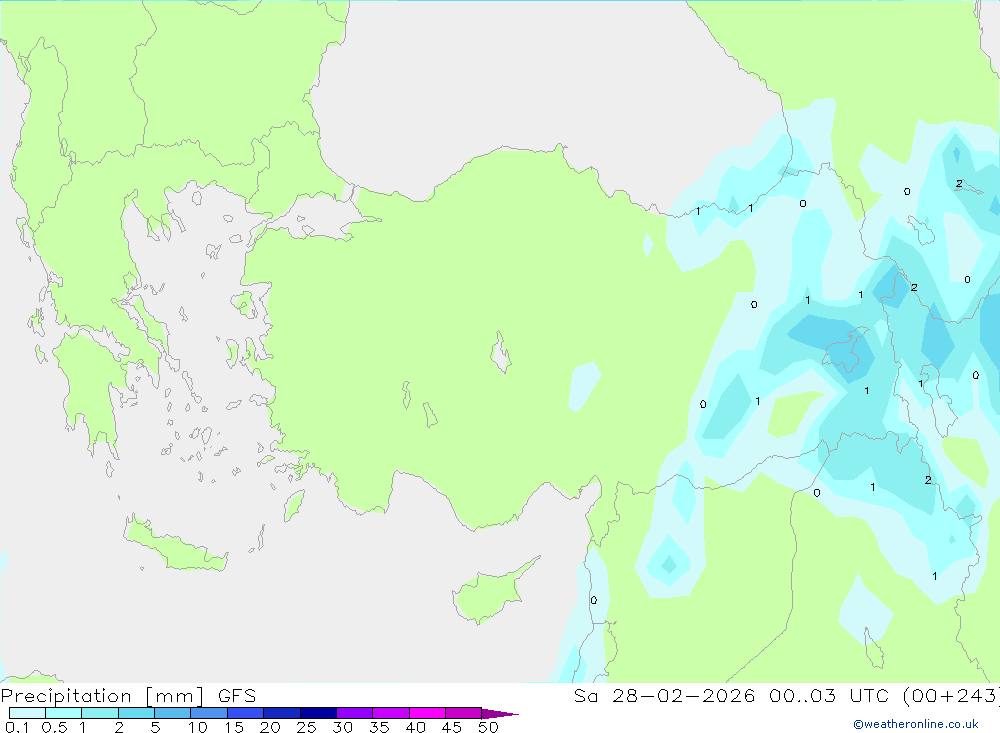Pick the 2–5 mm legend swatch
This screenshot has width=1000, height=733.
click(136, 713)
